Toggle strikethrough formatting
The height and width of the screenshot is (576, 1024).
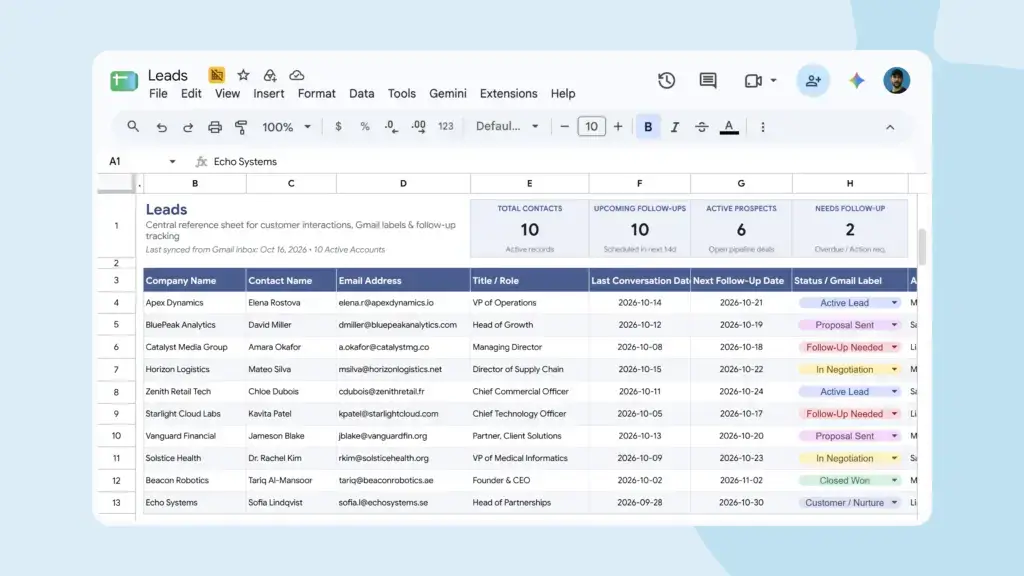pyautogui.click(x=701, y=127)
